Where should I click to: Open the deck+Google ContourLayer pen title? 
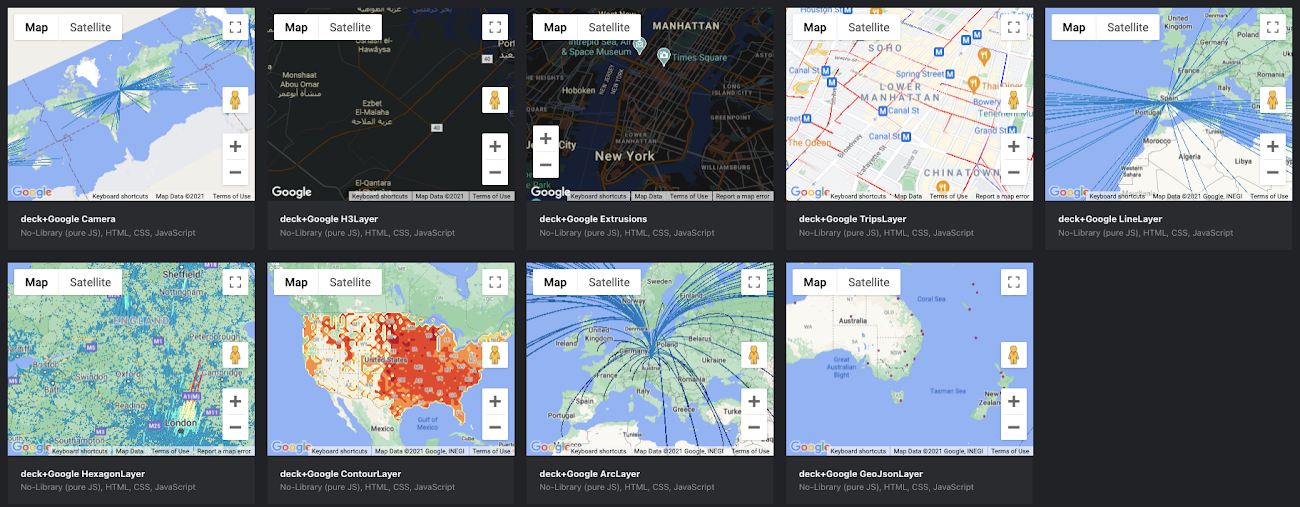pyautogui.click(x=341, y=473)
